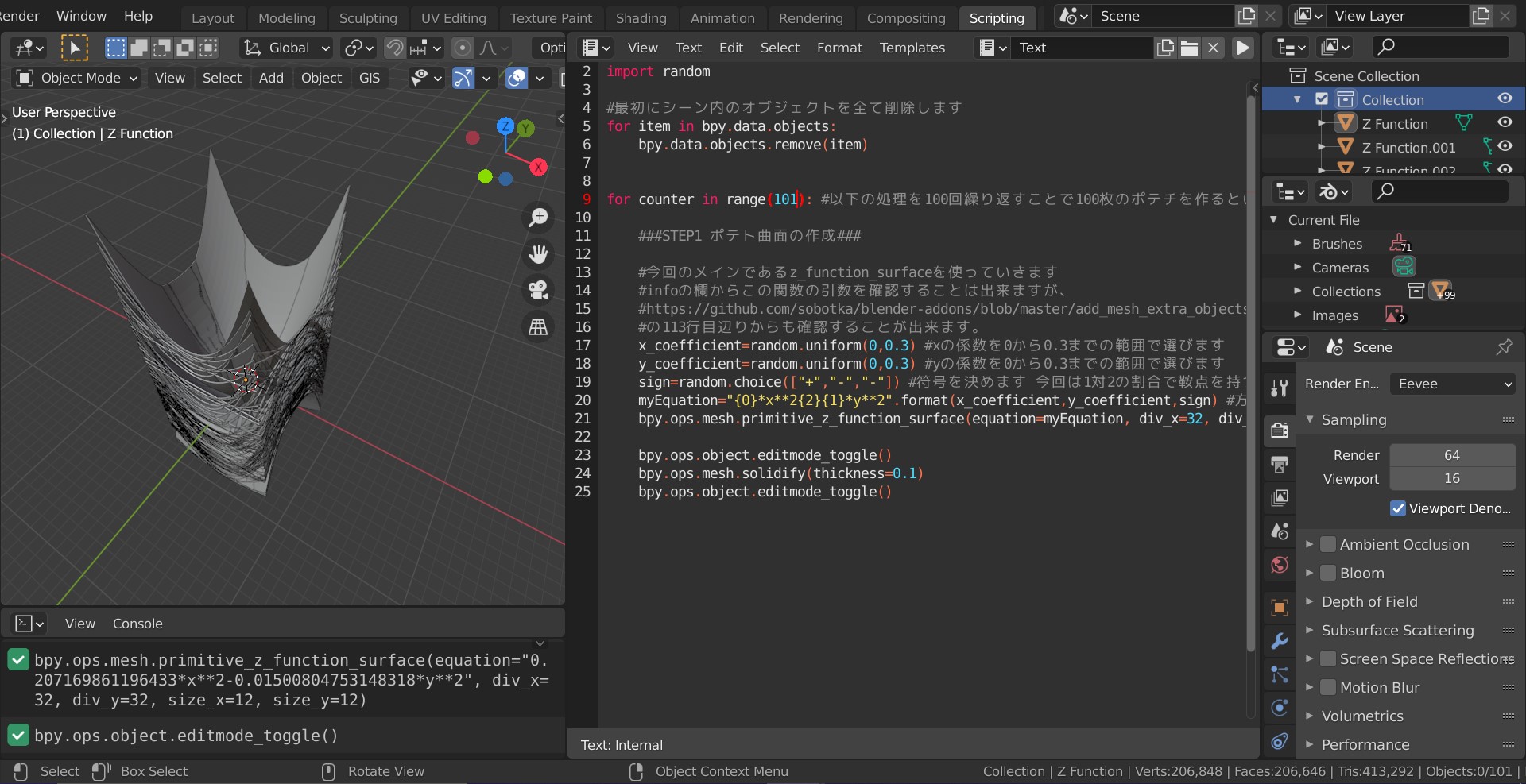Viewport: 1526px width, 784px height.
Task: Open the Templates menu in text editor
Action: pos(912,48)
